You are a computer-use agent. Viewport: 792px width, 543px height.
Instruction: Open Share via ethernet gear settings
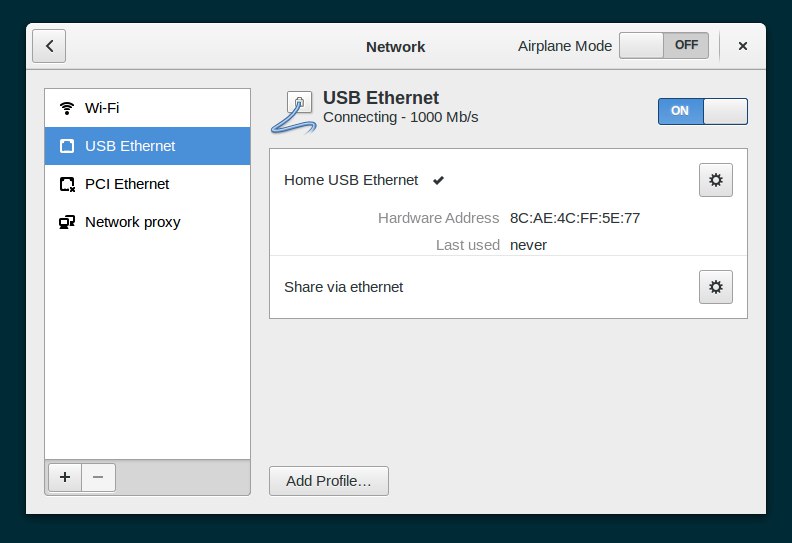pyautogui.click(x=715, y=287)
